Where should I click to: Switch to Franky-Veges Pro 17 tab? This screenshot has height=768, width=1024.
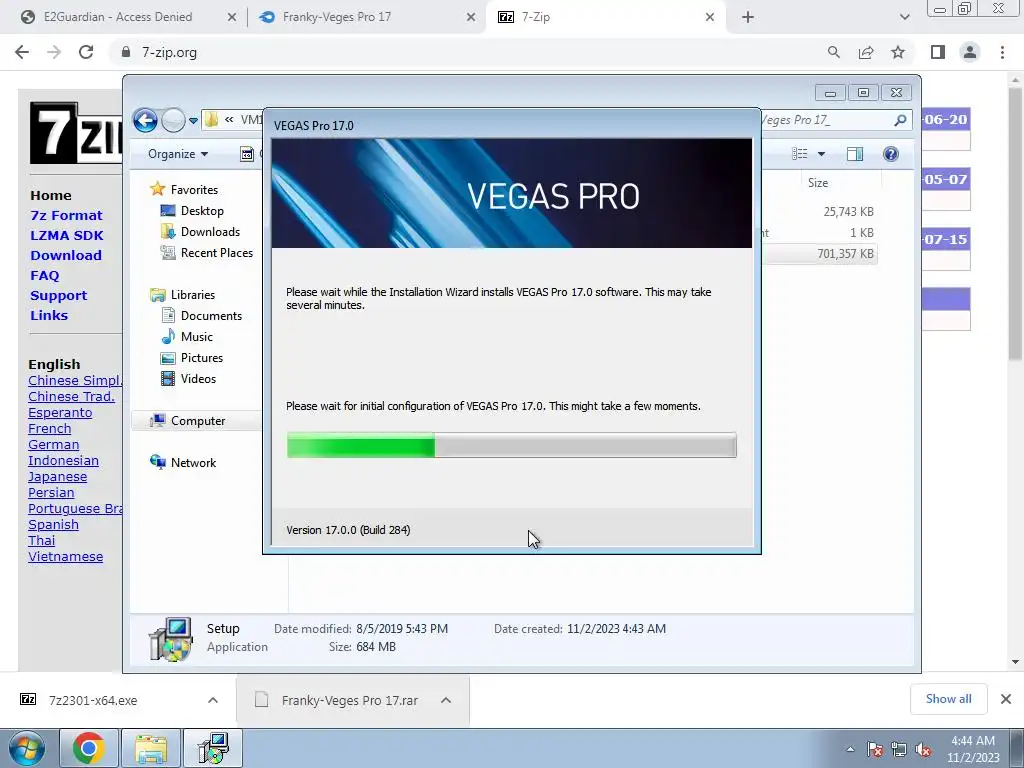point(337,17)
